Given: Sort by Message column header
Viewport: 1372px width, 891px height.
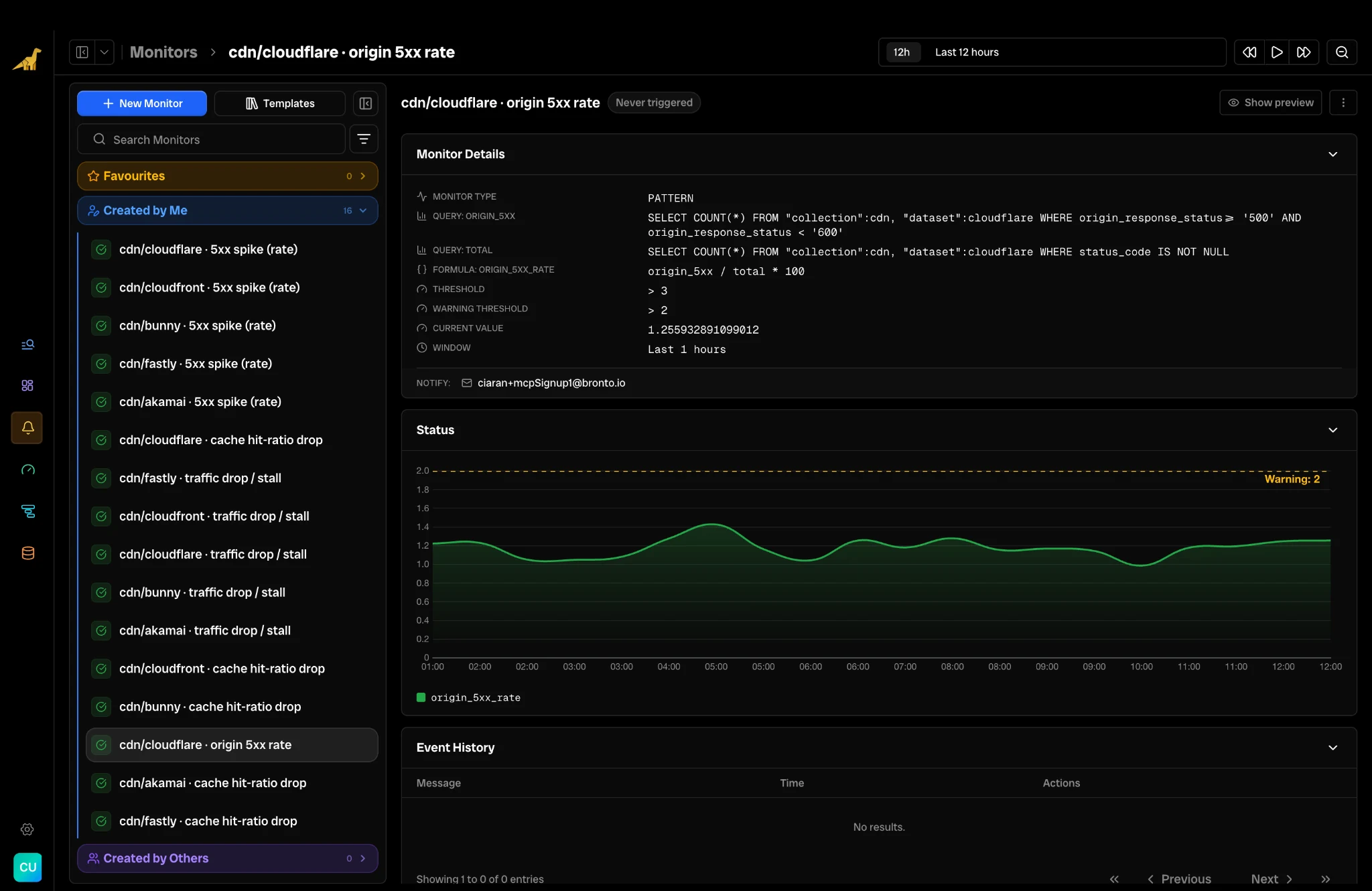Looking at the screenshot, I should tap(439, 783).
